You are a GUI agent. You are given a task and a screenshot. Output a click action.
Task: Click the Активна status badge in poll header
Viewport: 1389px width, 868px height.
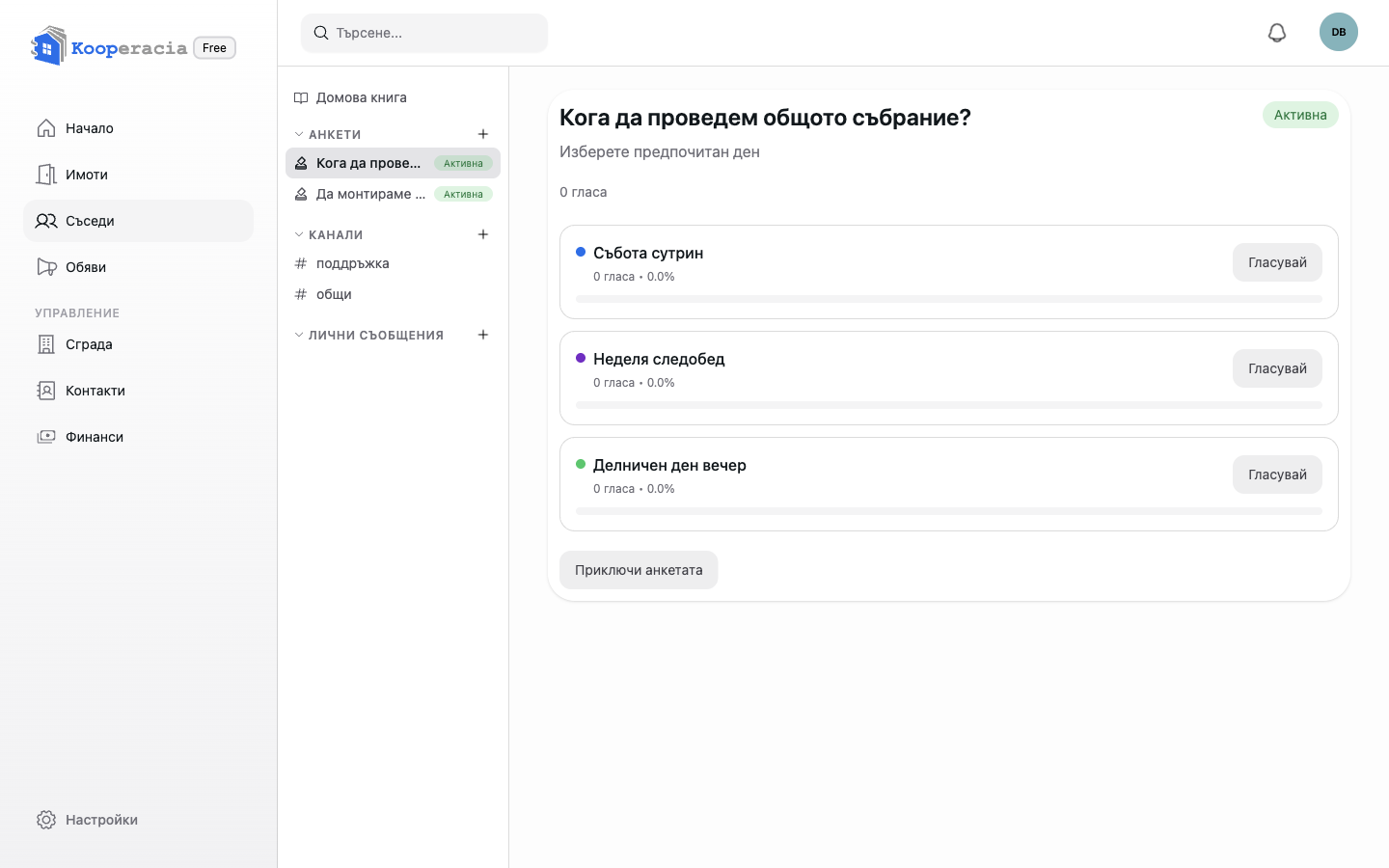tap(1300, 115)
